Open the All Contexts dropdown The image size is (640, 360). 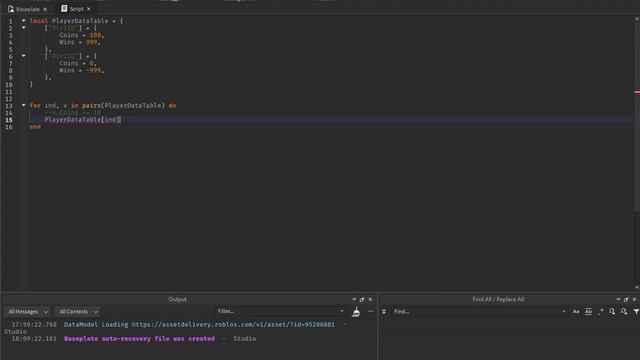[x=78, y=312]
